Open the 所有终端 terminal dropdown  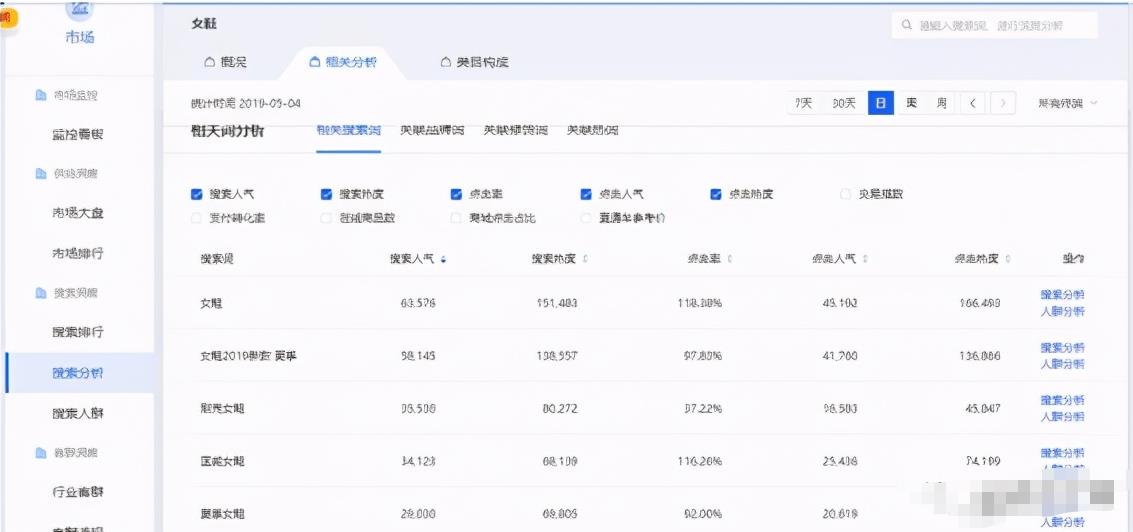(1067, 103)
